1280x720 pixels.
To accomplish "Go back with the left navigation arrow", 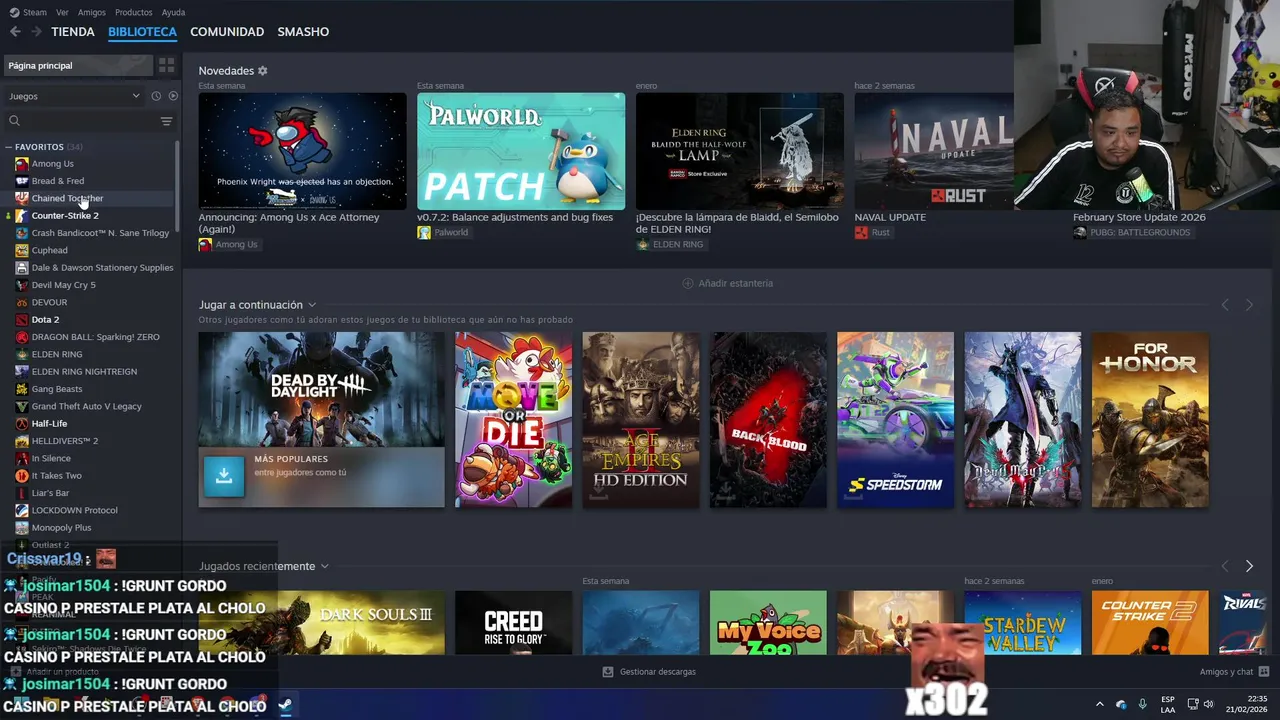I will [x=15, y=32].
